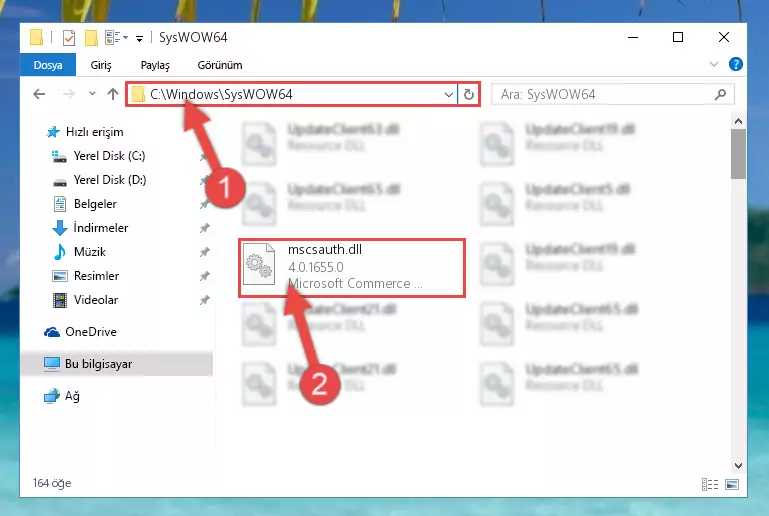Open Müzik folder in sidebar
Screen dimensions: 769x516
pos(90,252)
